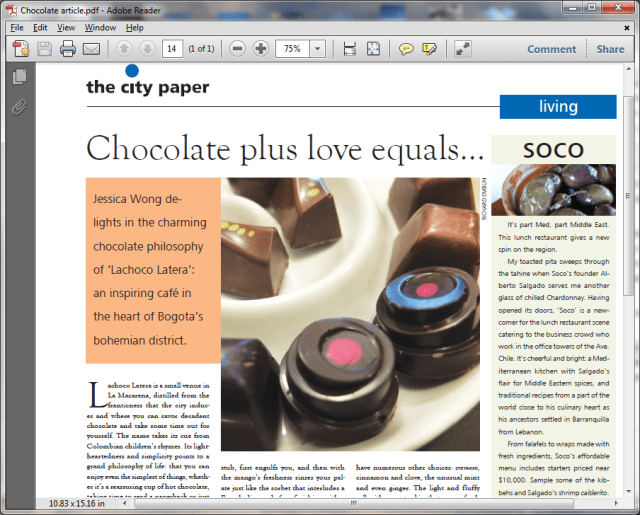Screen dimensions: 640x515
Task: Go to previous page arrow
Action: click(124, 49)
